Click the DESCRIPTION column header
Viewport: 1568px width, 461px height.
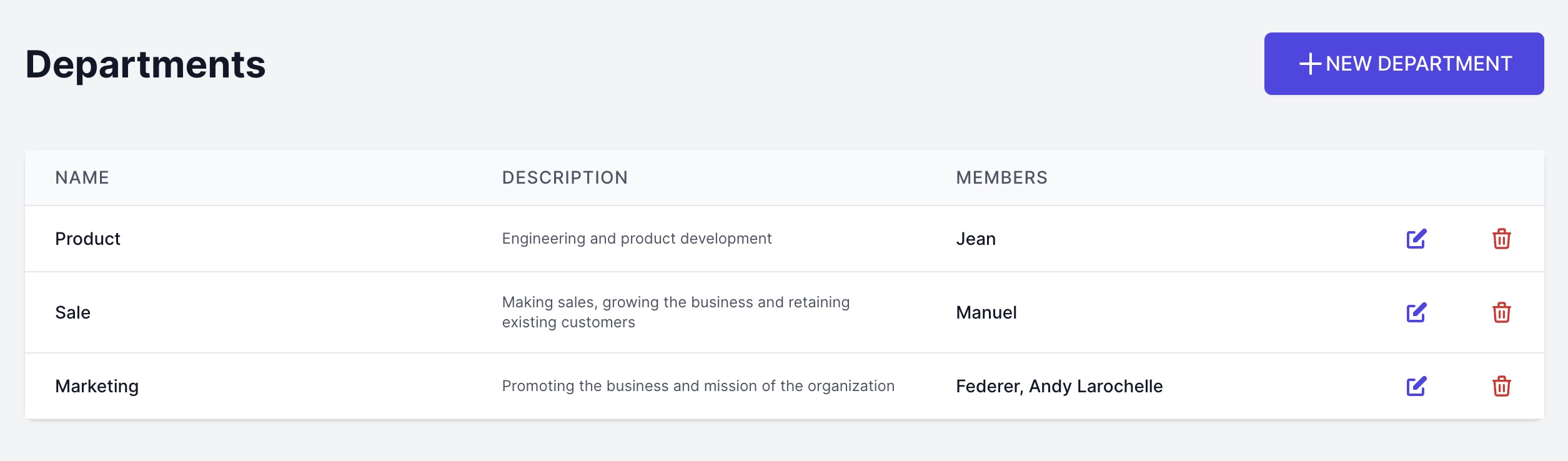564,177
